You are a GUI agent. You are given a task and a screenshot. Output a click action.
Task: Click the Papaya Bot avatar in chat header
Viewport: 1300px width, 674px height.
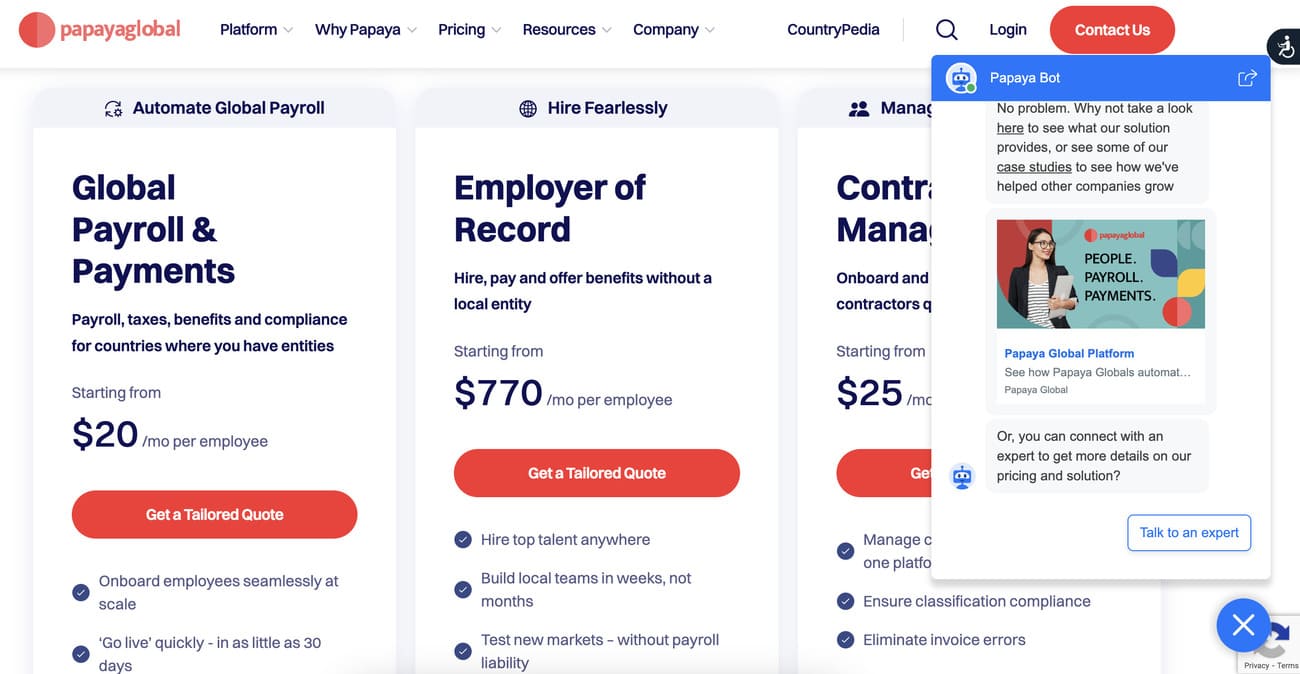coord(961,78)
